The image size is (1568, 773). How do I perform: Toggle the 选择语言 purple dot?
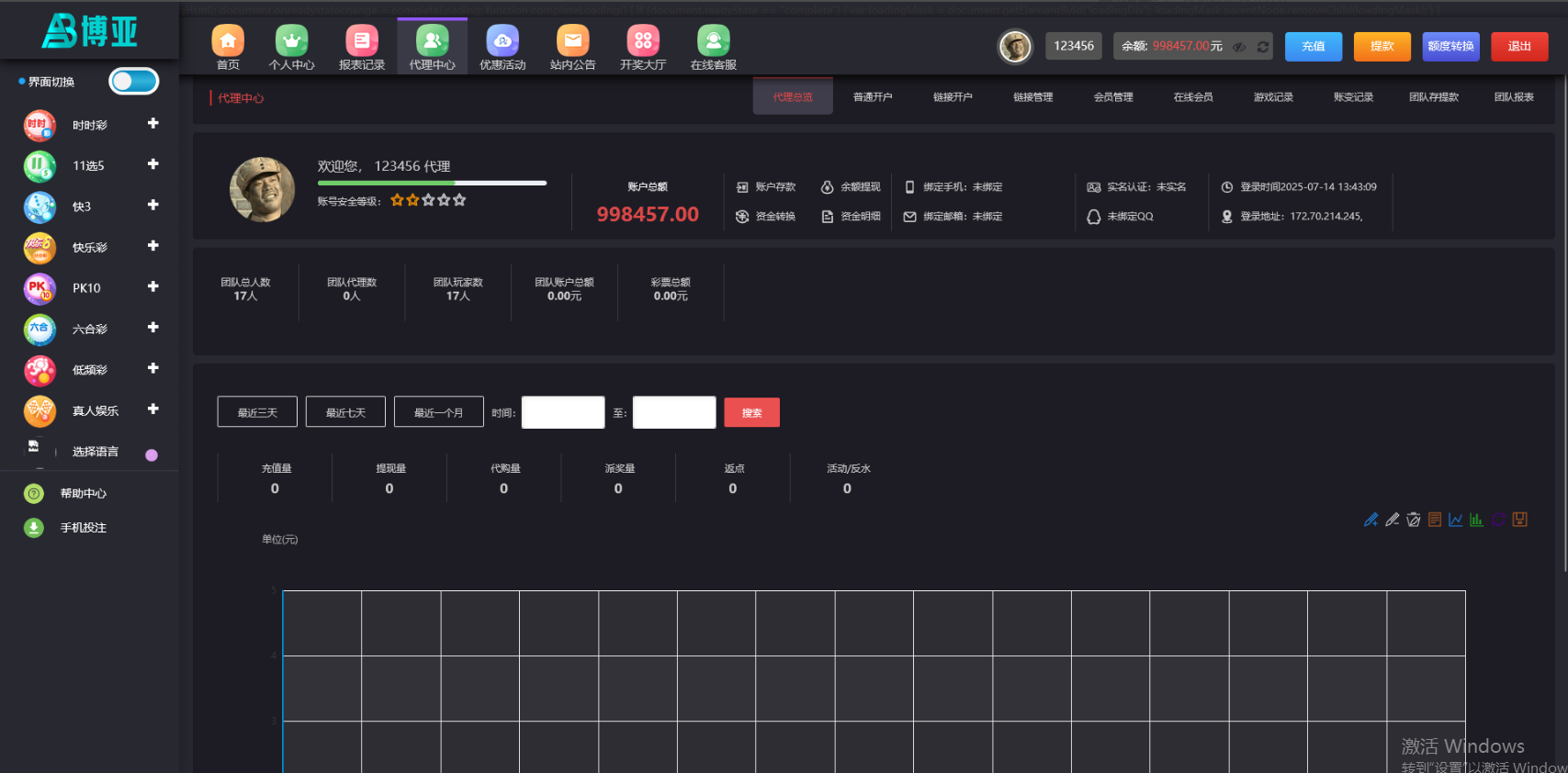152,454
